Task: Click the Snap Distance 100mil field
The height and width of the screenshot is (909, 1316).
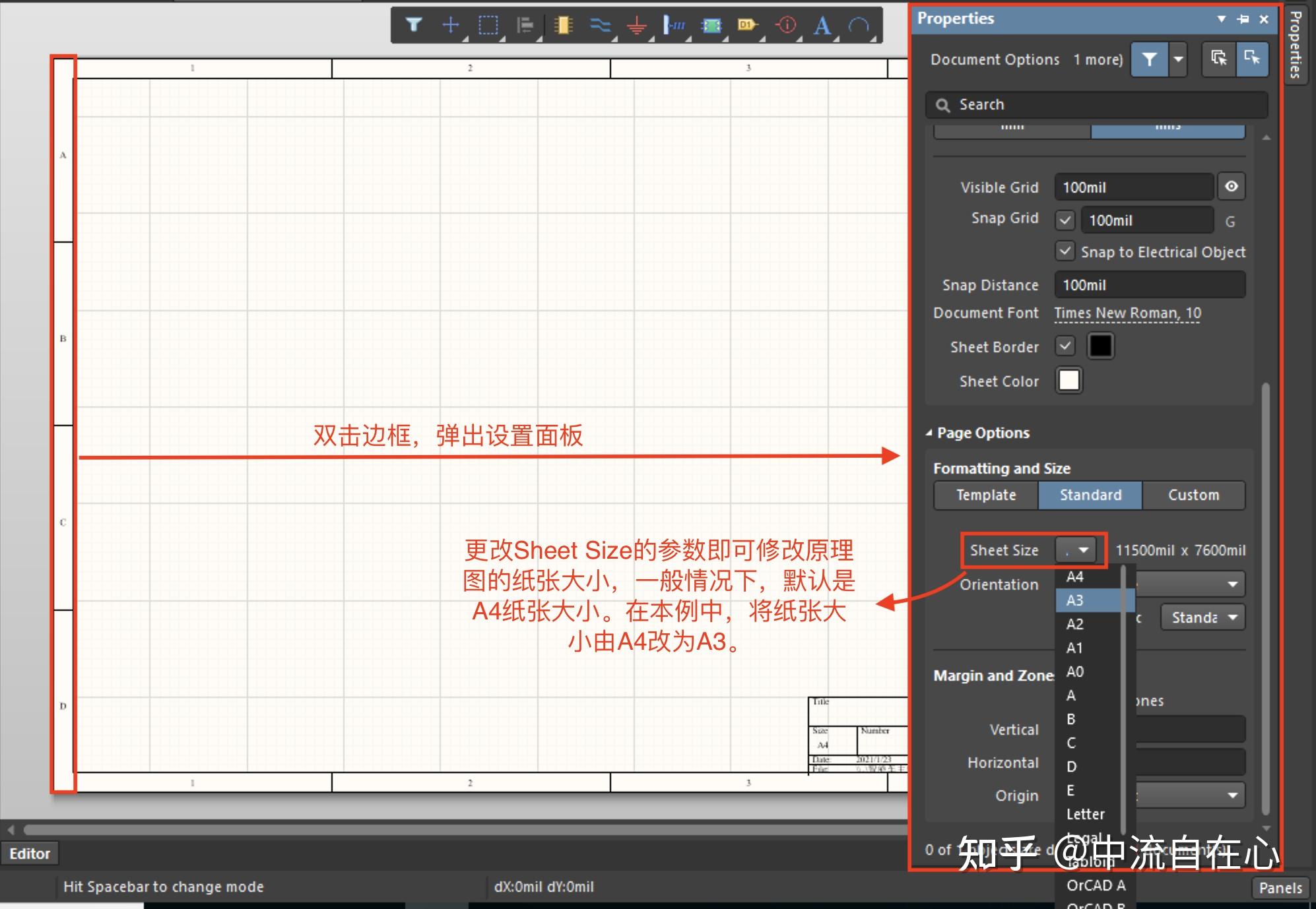Action: tap(1150, 285)
